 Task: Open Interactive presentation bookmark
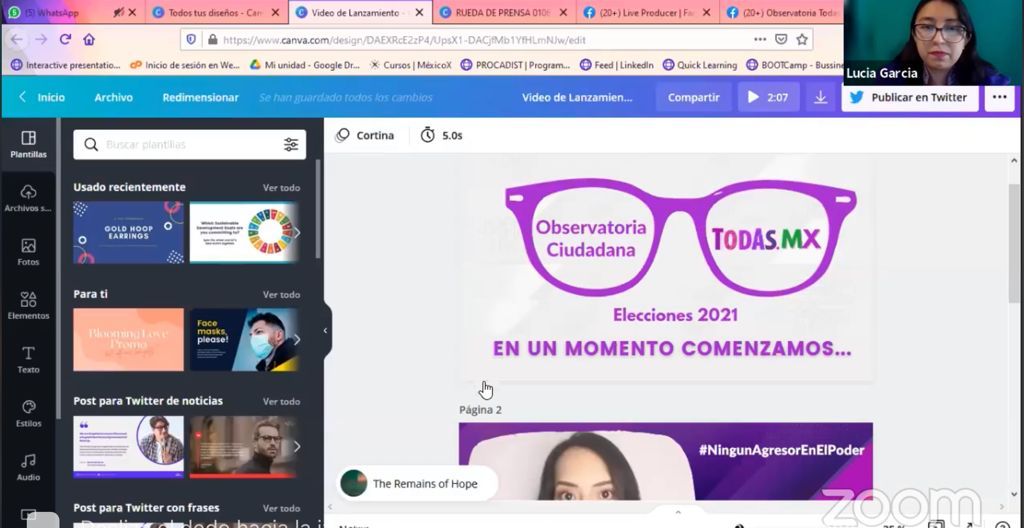click(65, 65)
